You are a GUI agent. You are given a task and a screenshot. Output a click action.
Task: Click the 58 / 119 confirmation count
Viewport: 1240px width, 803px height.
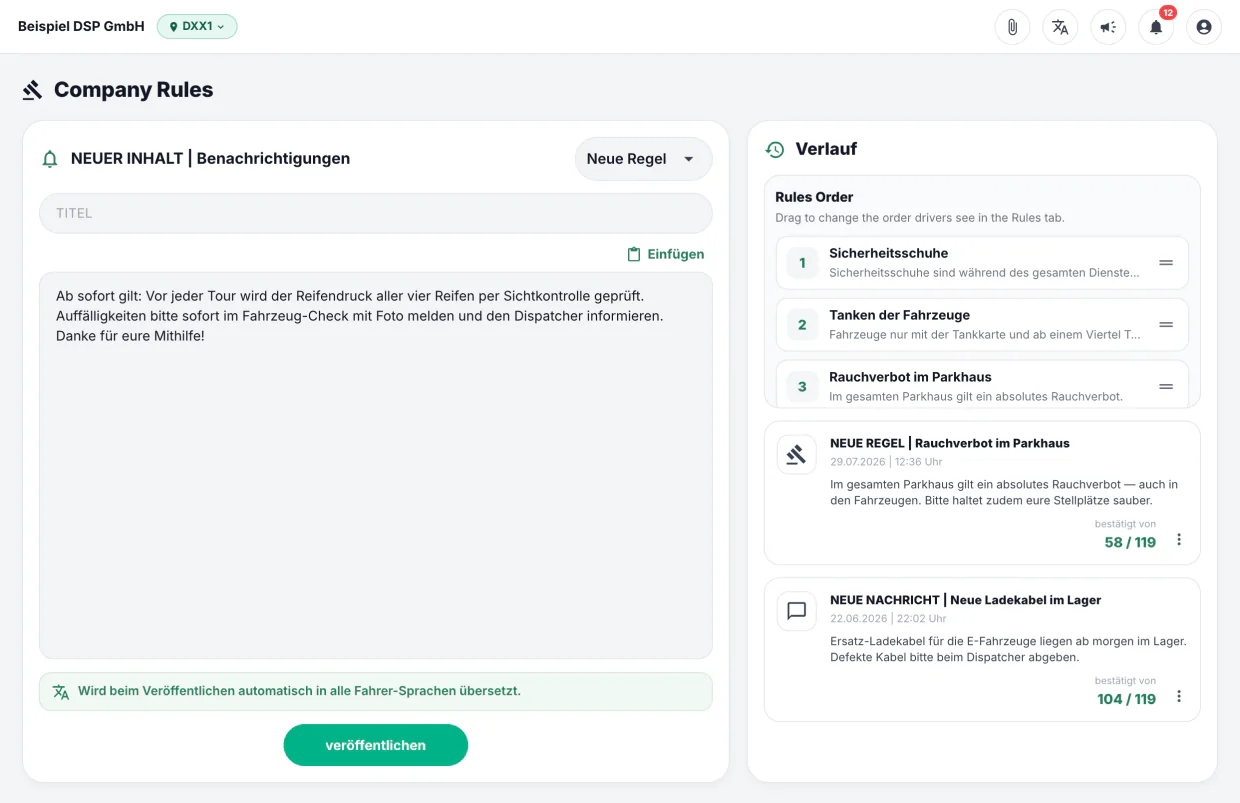[x=1130, y=542]
